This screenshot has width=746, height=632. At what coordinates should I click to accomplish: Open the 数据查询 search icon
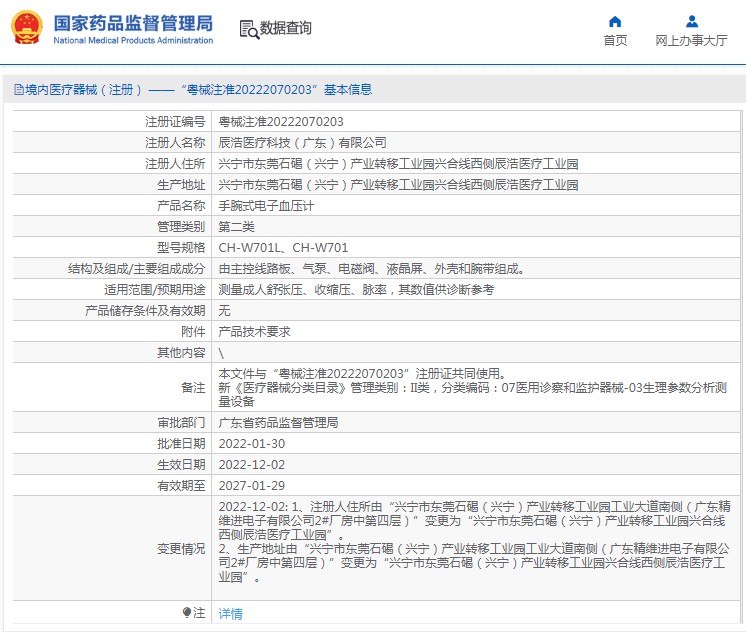(249, 29)
